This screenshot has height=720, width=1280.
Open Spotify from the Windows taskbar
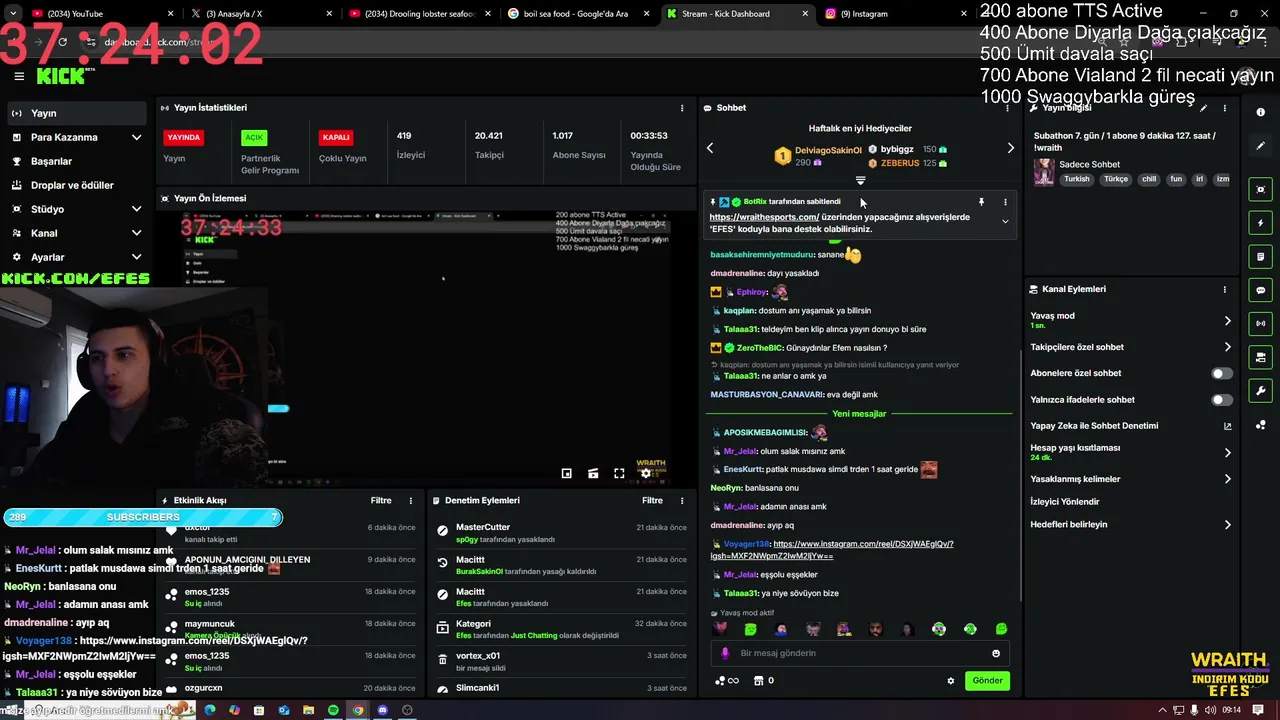[333, 710]
